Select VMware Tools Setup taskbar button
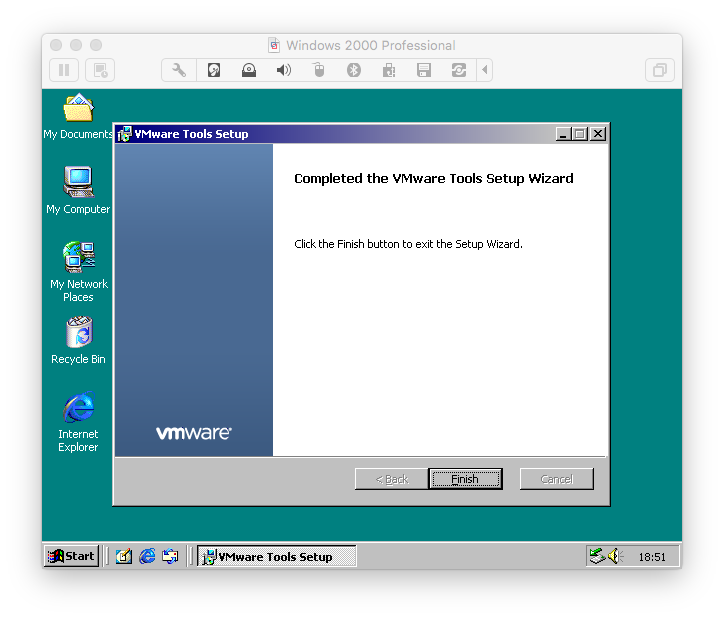This screenshot has height=619, width=724. point(277,556)
